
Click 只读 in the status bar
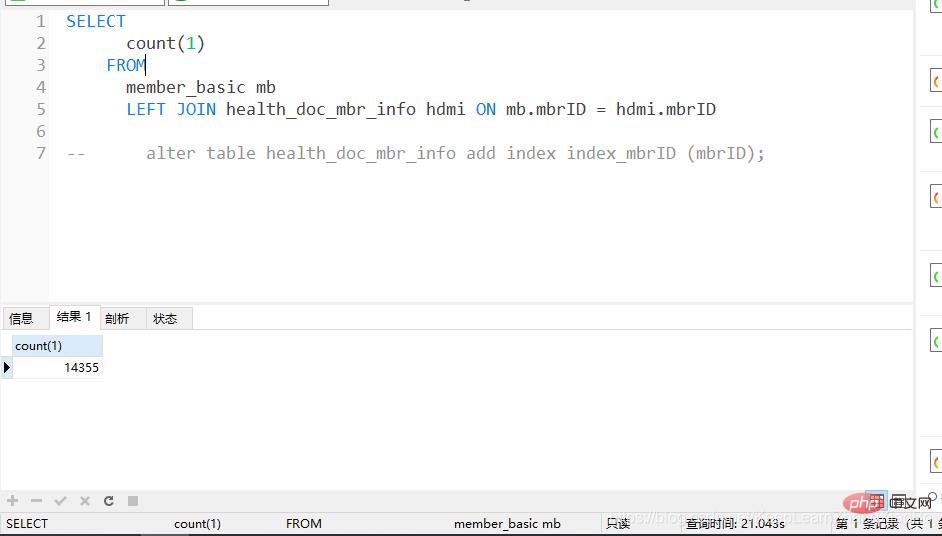pyautogui.click(x=618, y=523)
